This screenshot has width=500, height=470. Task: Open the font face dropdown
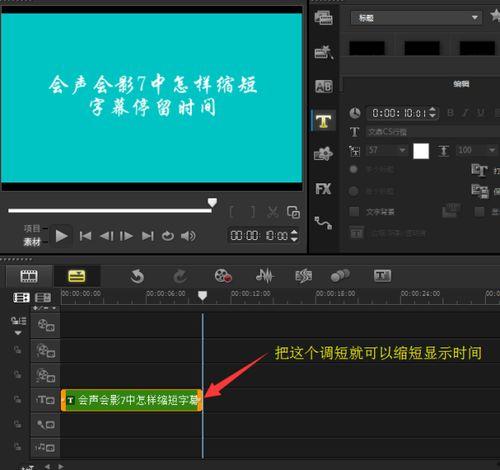(x=433, y=132)
